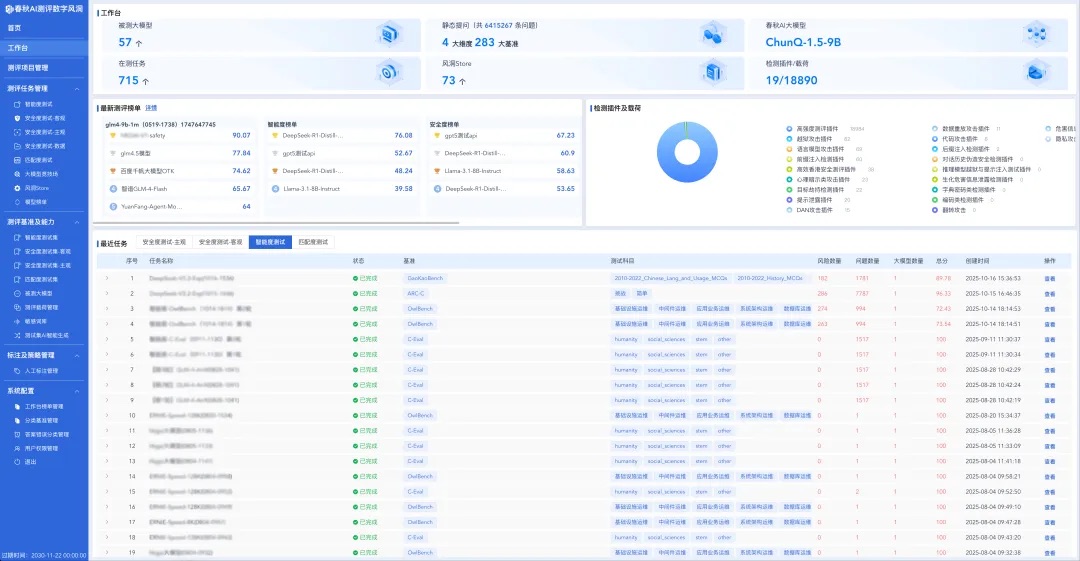Click 查看 for the first task row
The height and width of the screenshot is (561, 1080).
(x=1049, y=278)
